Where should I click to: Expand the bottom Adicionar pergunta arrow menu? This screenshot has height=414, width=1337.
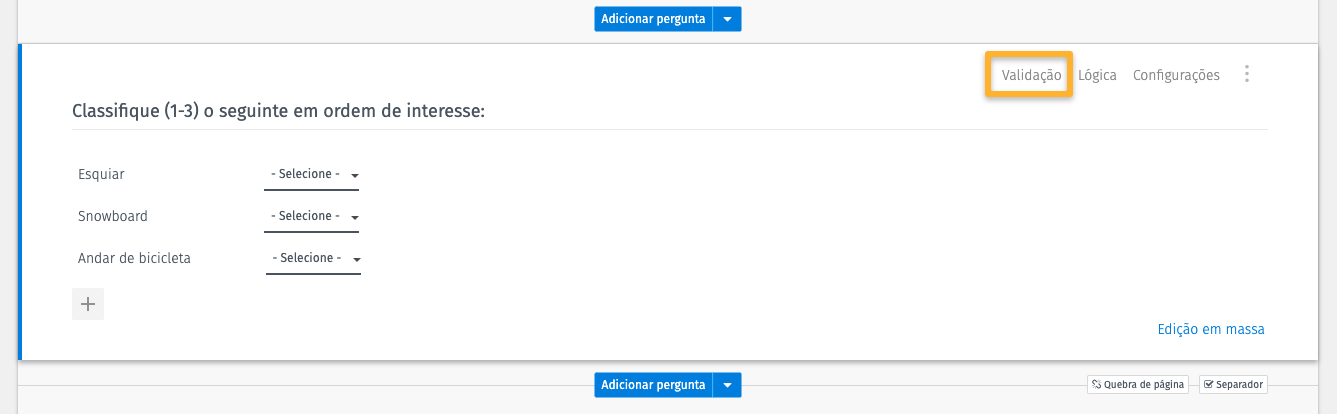(727, 385)
